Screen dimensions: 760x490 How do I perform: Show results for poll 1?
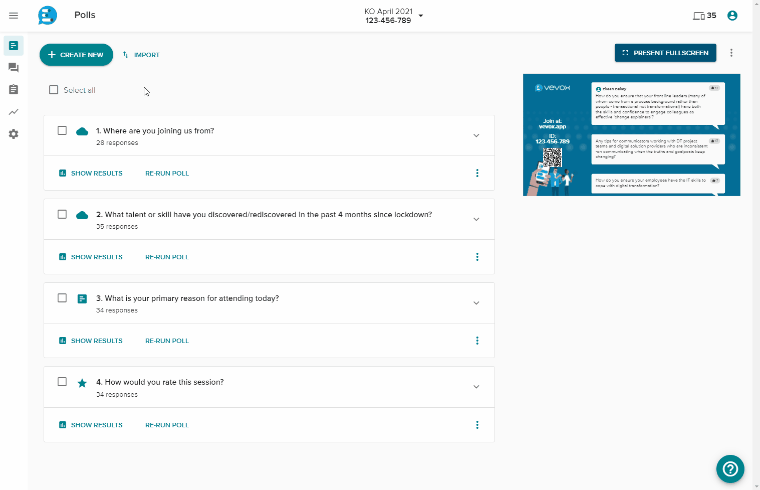(x=91, y=173)
